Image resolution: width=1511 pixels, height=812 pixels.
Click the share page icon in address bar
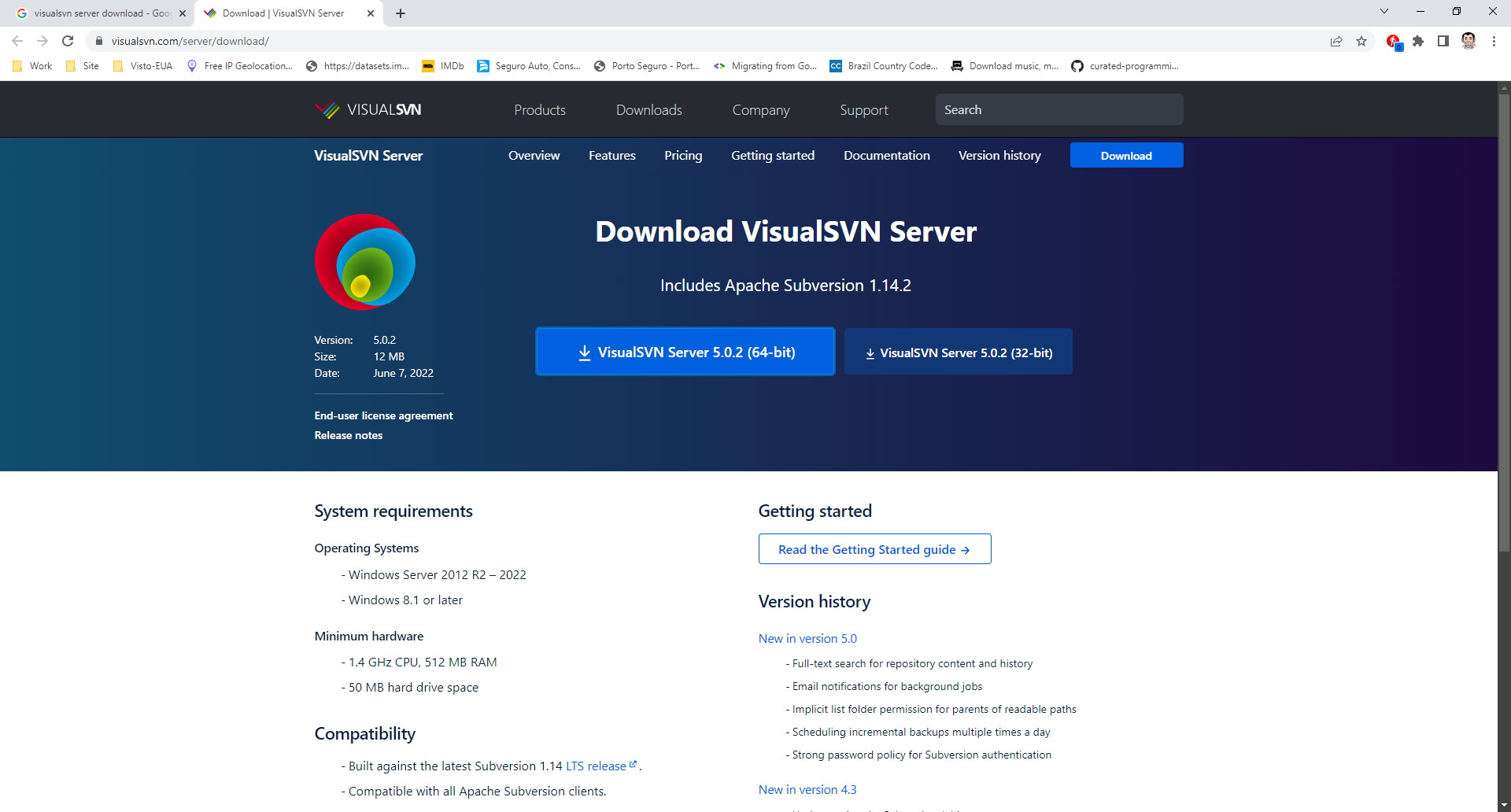pyautogui.click(x=1336, y=41)
